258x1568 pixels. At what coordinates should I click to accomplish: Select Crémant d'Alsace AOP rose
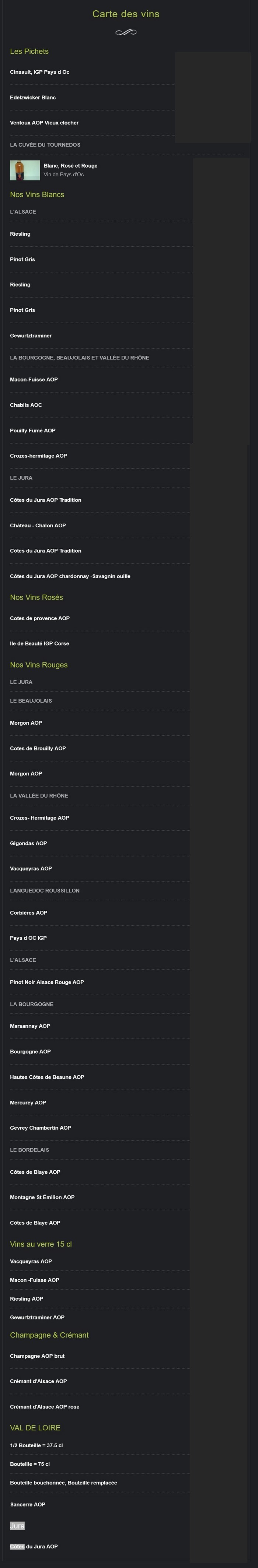(x=45, y=1407)
